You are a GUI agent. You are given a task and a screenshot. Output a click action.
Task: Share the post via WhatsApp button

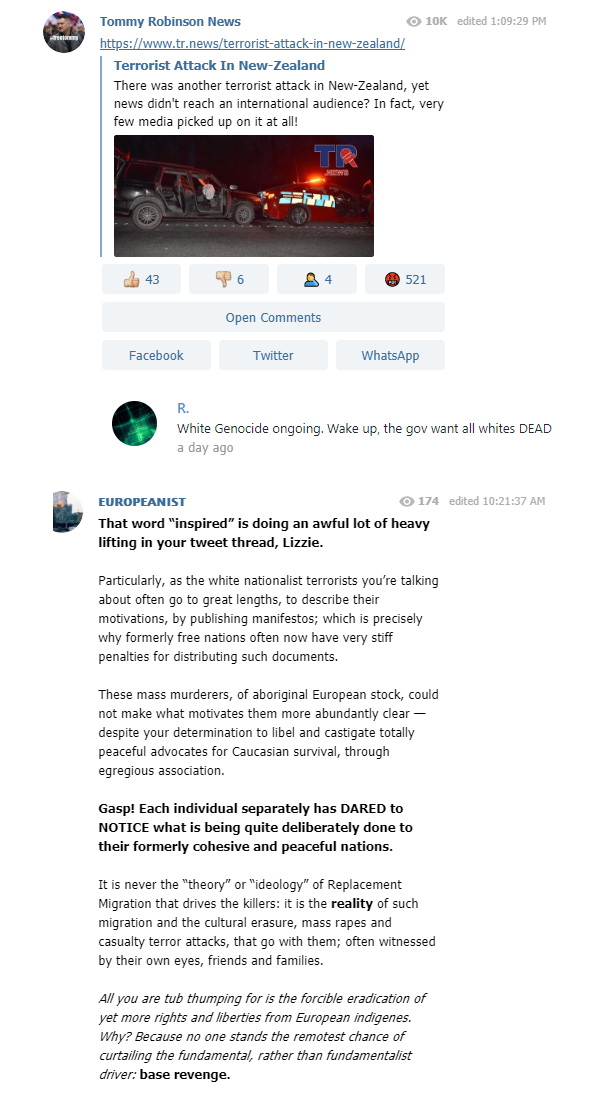pos(390,355)
